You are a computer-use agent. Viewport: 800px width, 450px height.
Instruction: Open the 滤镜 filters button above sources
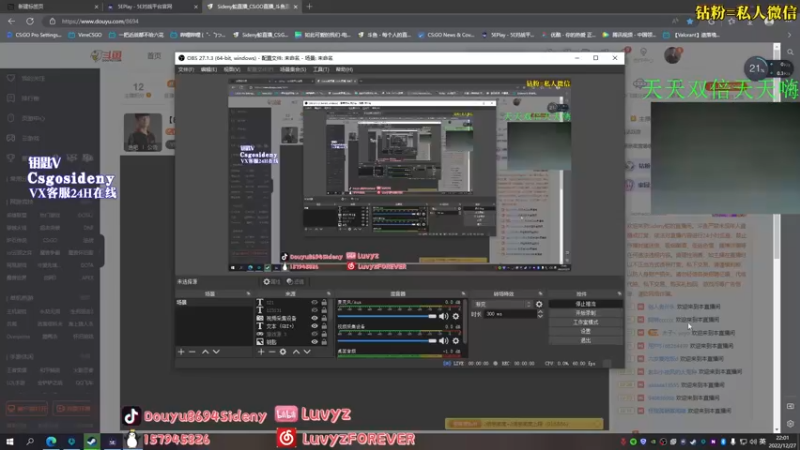(x=295, y=282)
